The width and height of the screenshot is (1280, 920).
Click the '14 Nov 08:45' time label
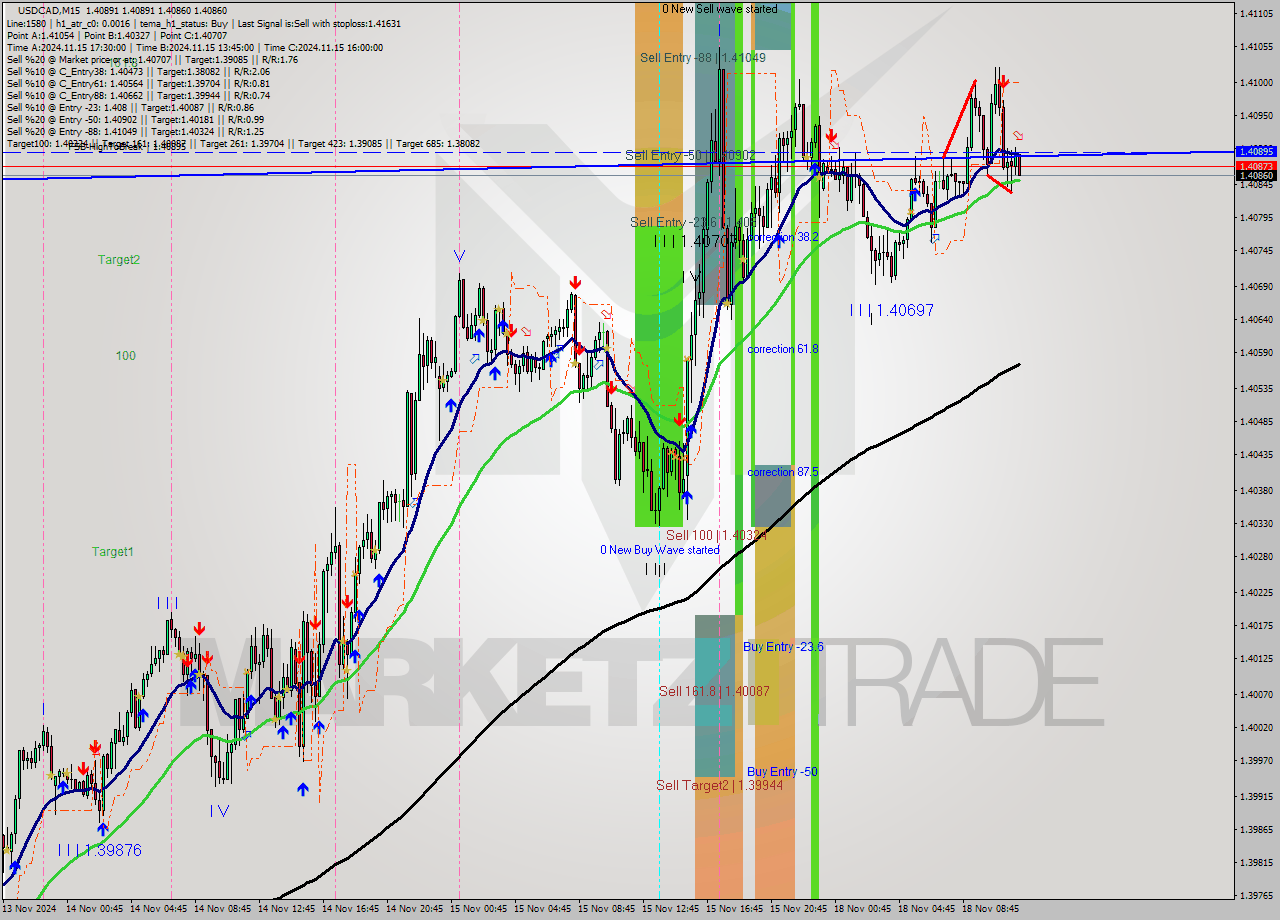224,909
